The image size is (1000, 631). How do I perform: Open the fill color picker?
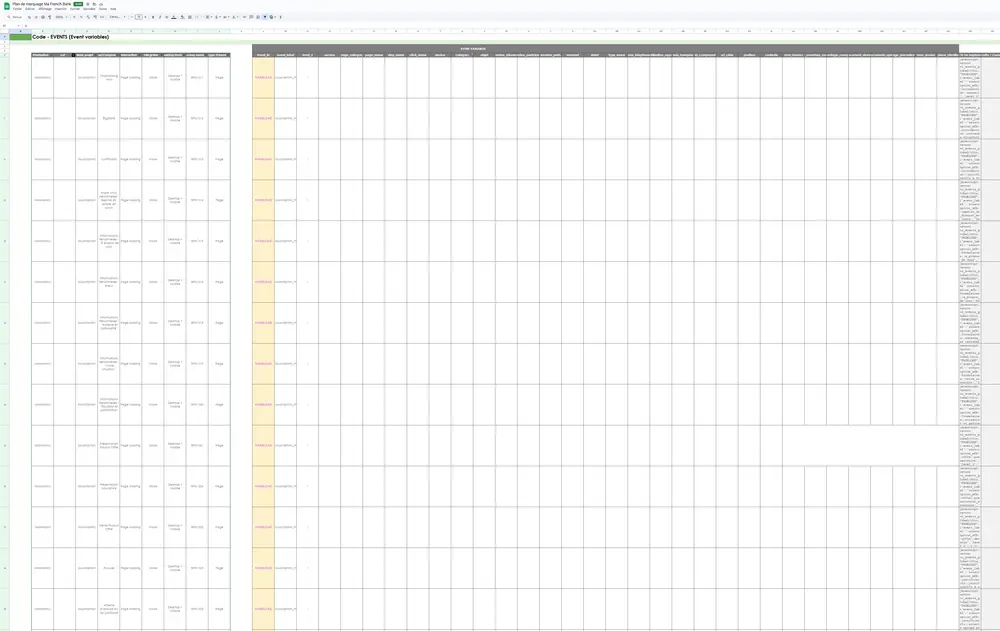[x=182, y=17]
